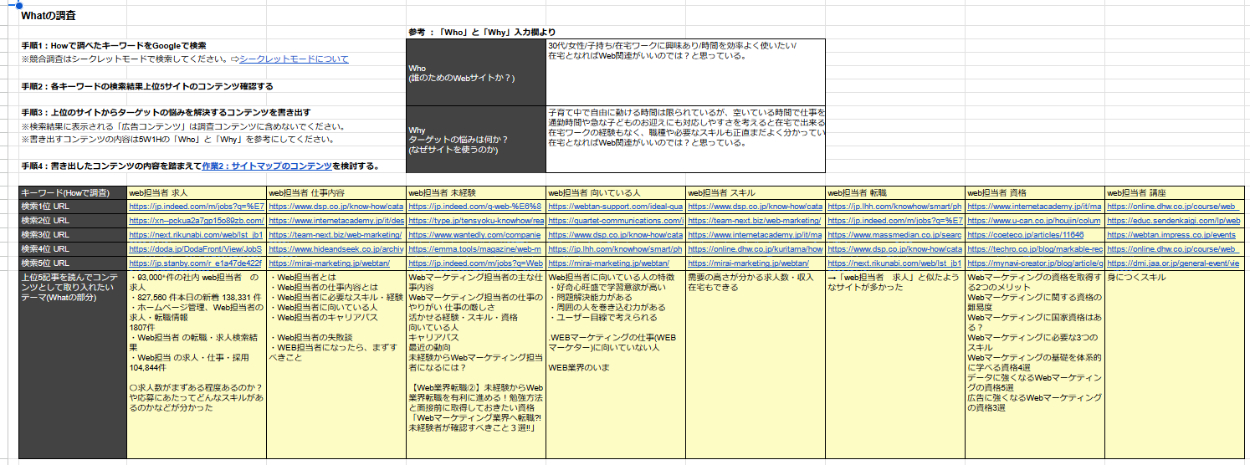1250x465 pixels.
Task: Click the wantedly.com companies link
Action: pyautogui.click(x=476, y=234)
